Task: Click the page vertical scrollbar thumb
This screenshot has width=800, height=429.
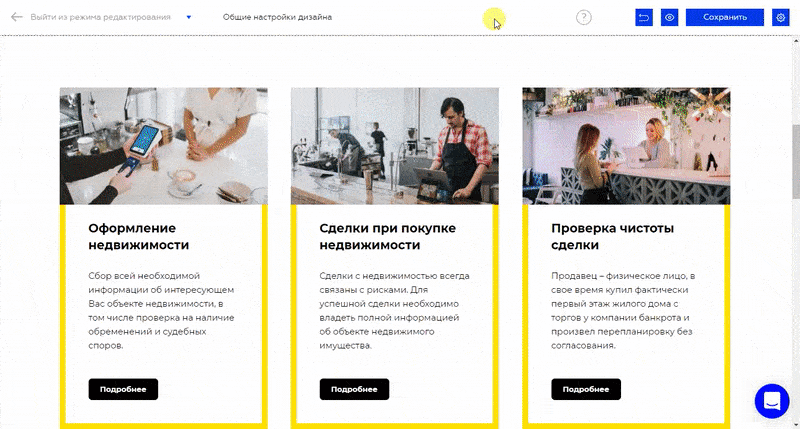Action: click(795, 162)
